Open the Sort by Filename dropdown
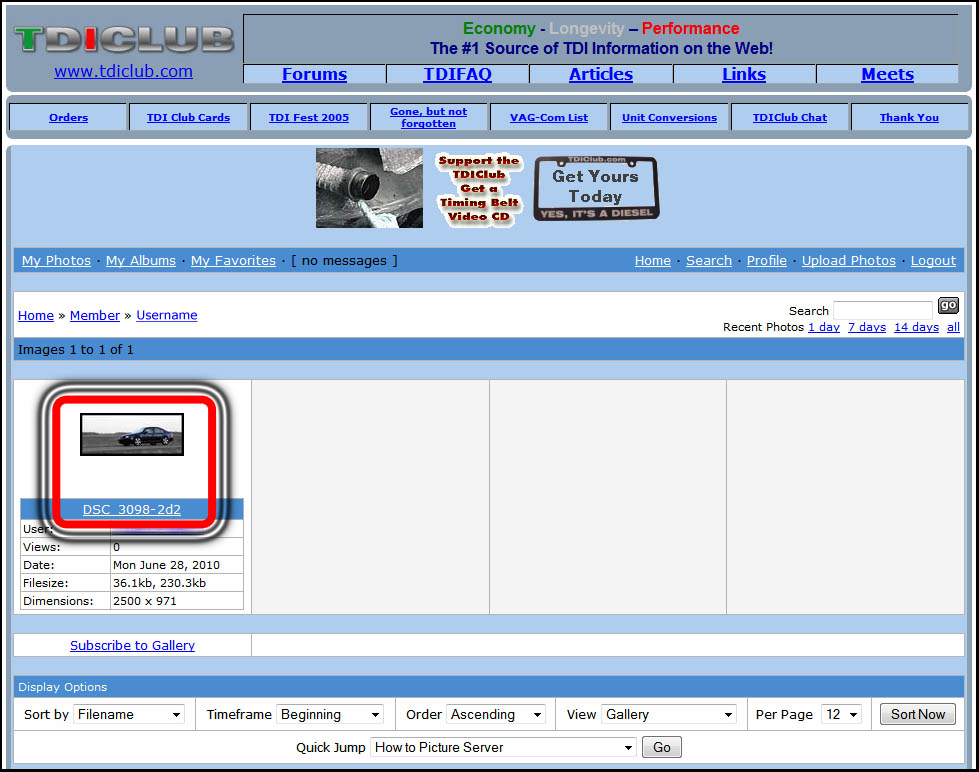979x772 pixels. click(x=129, y=714)
